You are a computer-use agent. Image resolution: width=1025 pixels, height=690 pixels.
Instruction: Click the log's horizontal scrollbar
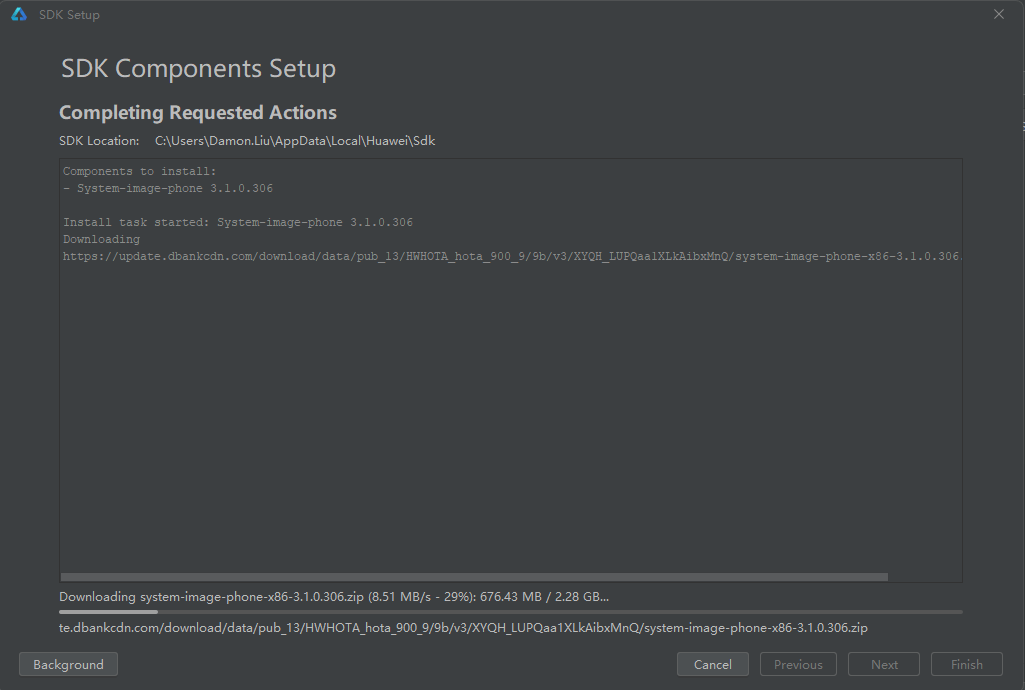coord(474,577)
